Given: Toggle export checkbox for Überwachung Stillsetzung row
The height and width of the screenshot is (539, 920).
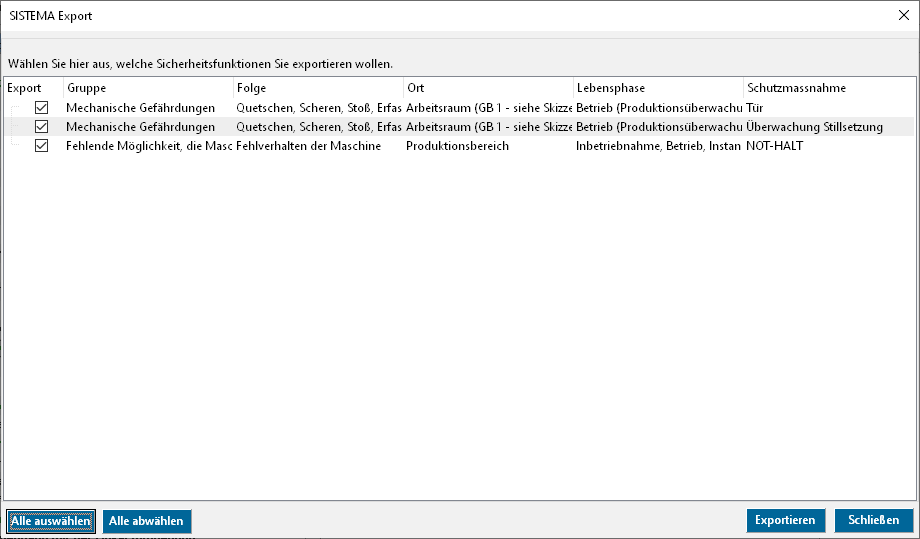Looking at the screenshot, I should pos(42,127).
